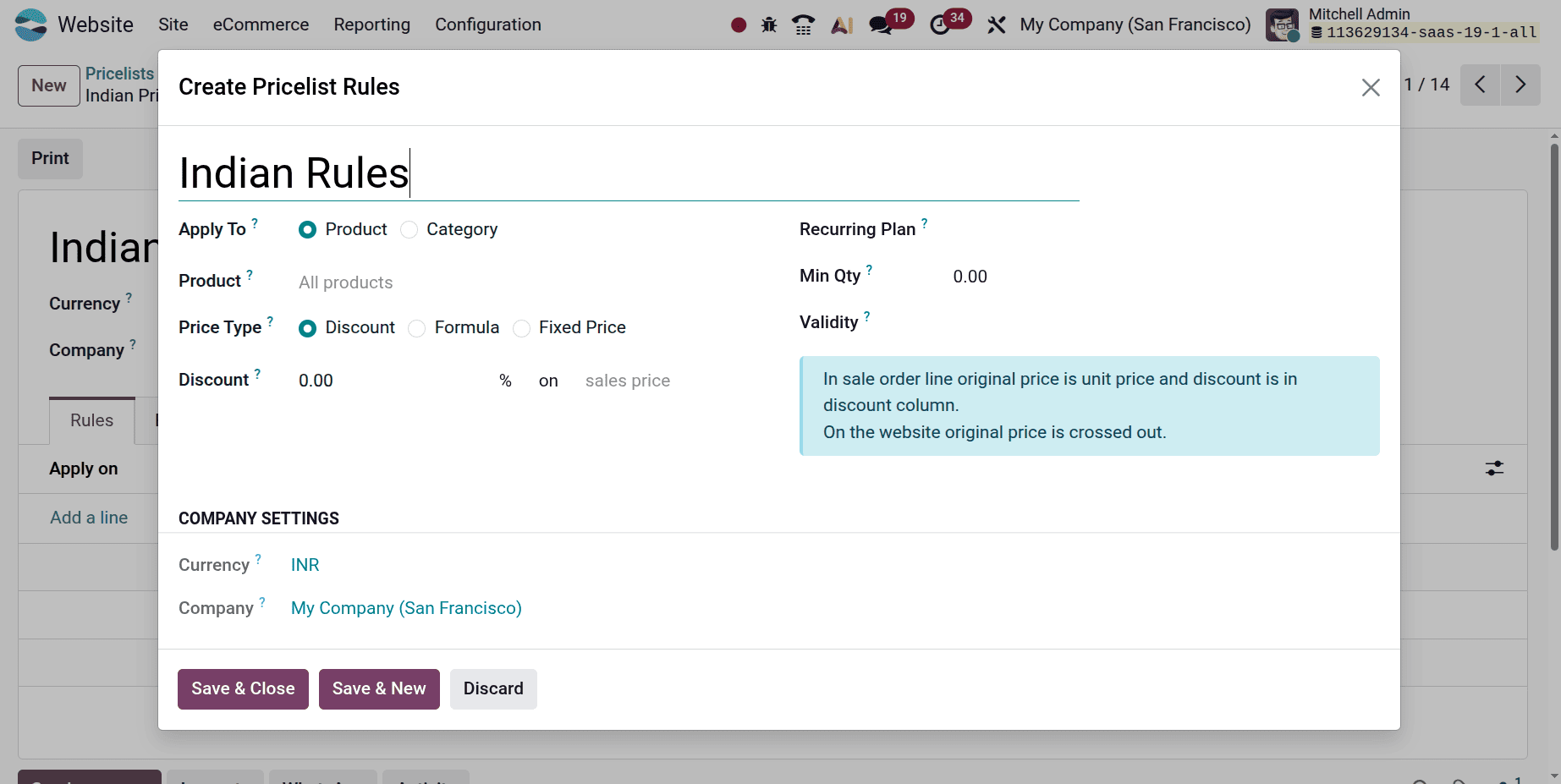This screenshot has height=784, width=1561.
Task: Open the Recurring Plan field
Action: [x=1166, y=230]
